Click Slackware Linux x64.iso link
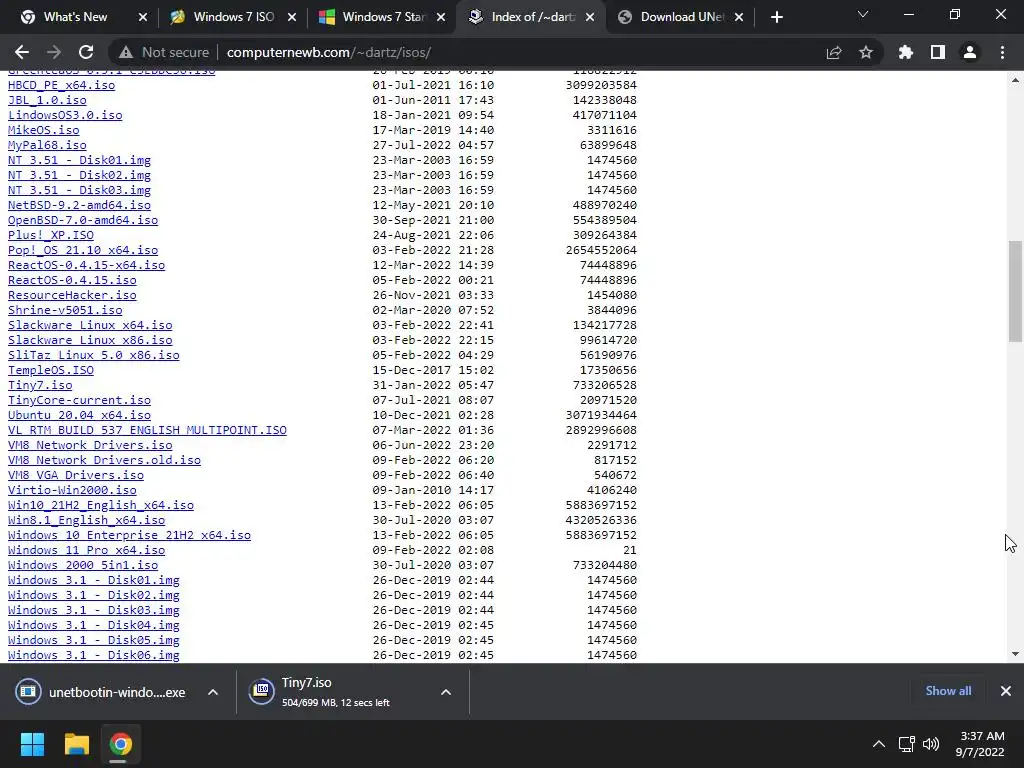This screenshot has height=768, width=1024. coord(90,325)
